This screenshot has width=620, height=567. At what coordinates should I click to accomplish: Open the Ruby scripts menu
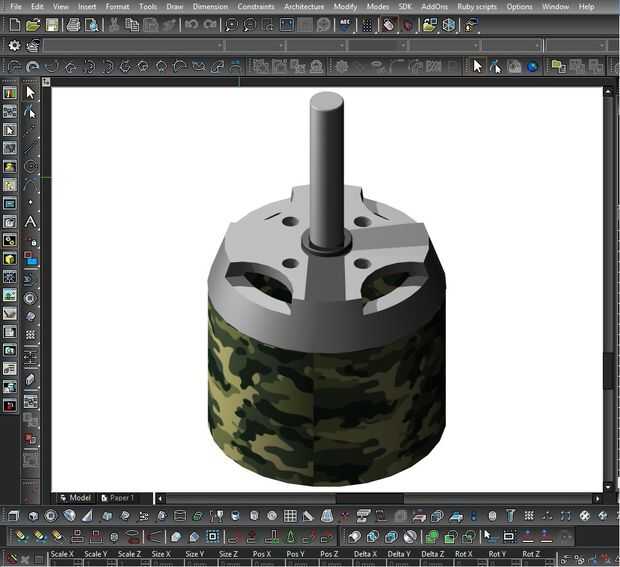point(477,6)
